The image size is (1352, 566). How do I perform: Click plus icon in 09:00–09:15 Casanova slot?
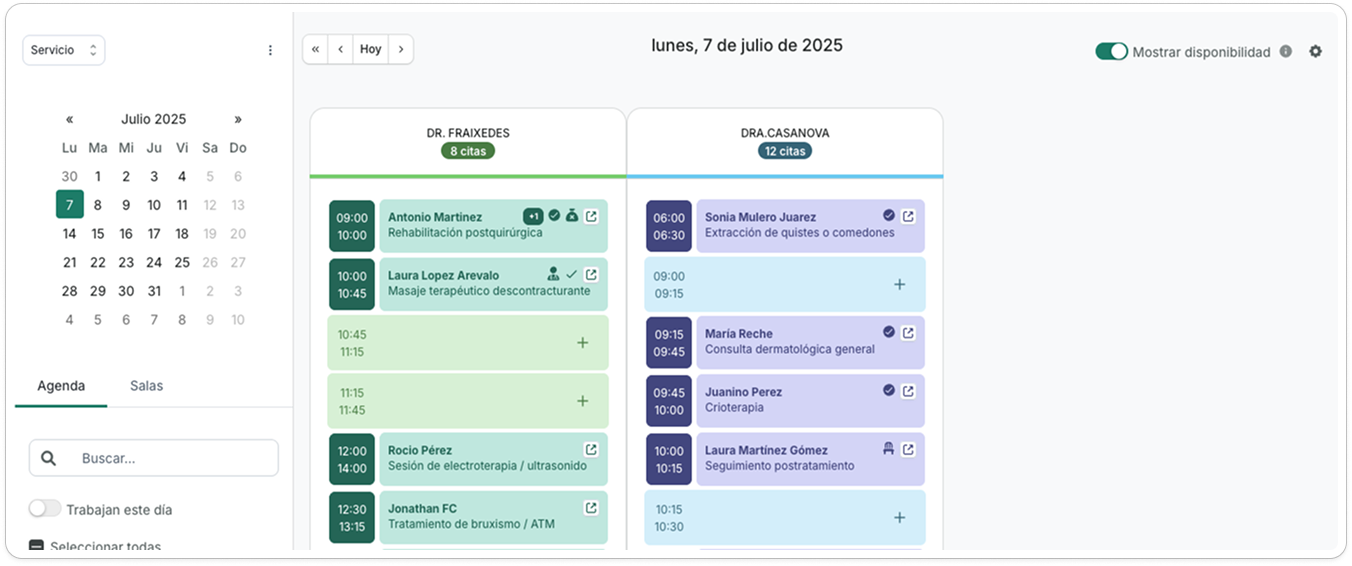899,284
